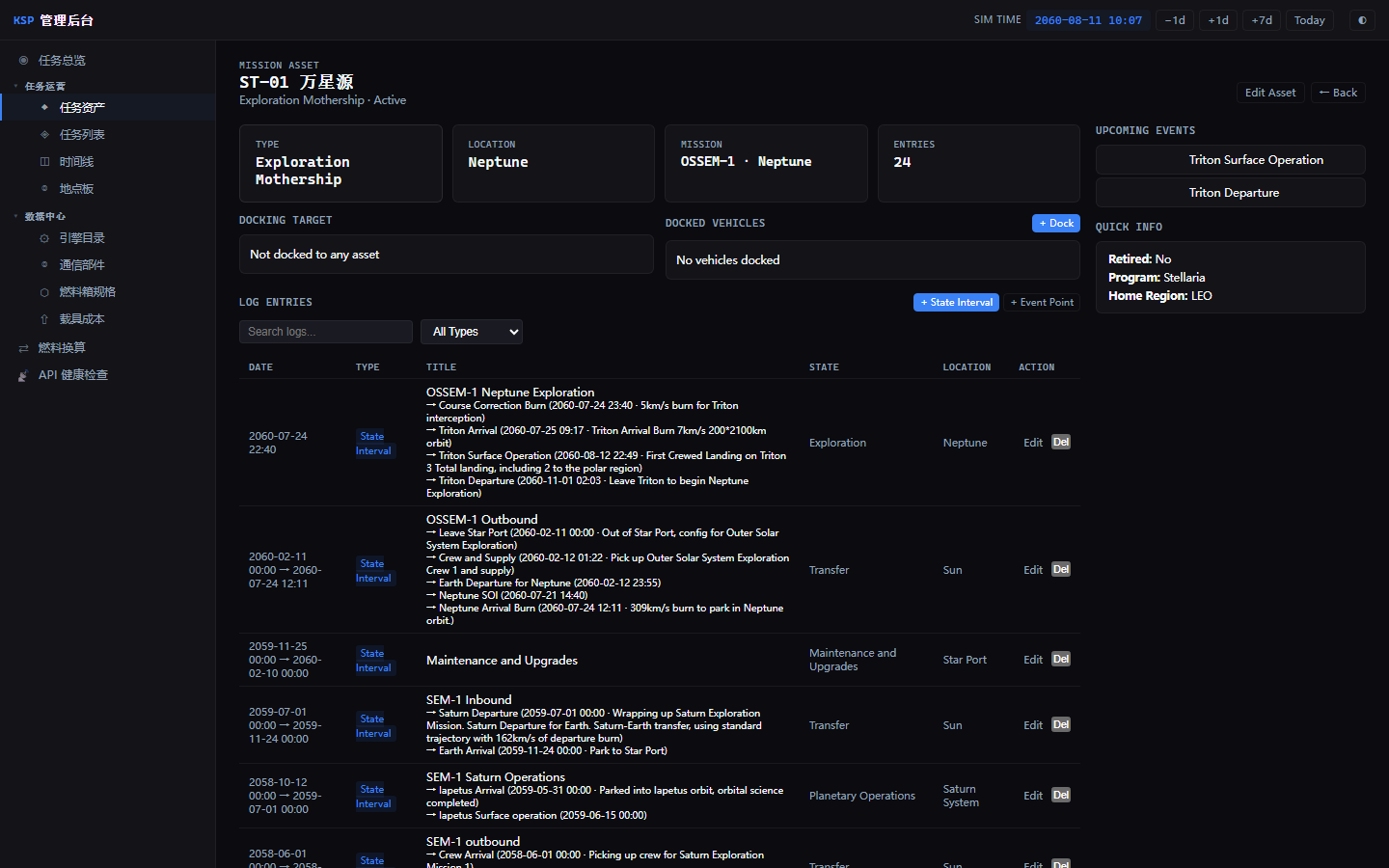This screenshot has width=1389, height=868.
Task: Add a new Event Point entry
Action: coord(1042,302)
